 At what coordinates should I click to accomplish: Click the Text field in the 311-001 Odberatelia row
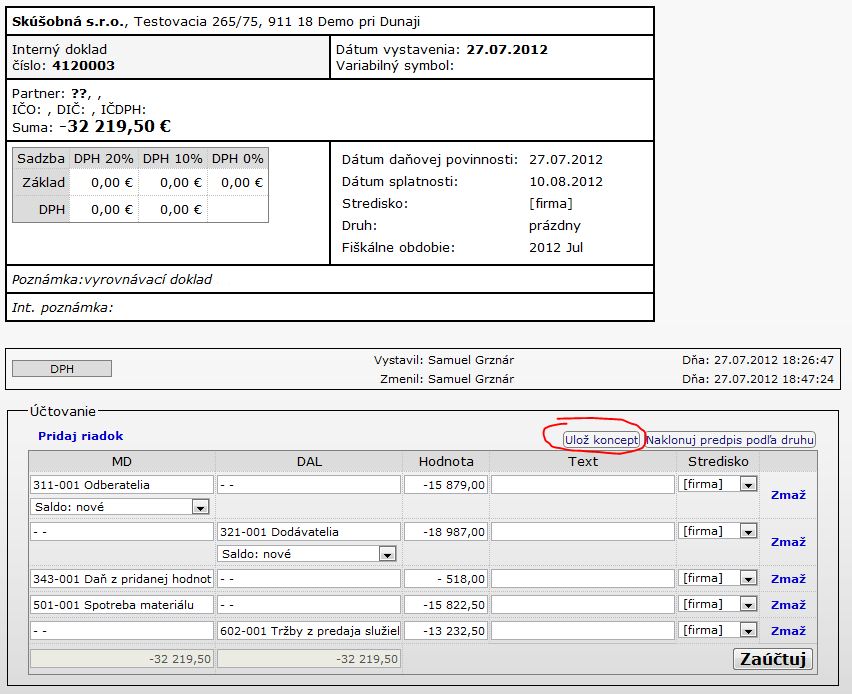582,485
